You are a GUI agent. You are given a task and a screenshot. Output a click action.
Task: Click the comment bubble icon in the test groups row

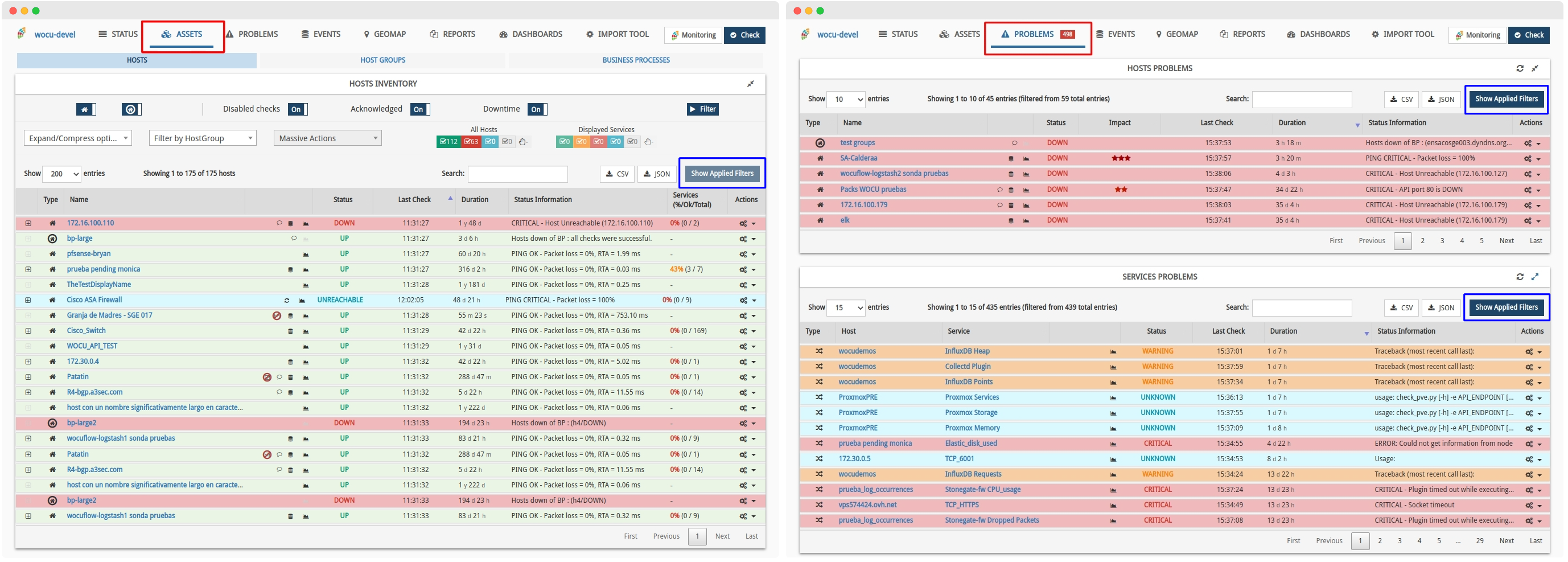pyautogui.click(x=1015, y=143)
